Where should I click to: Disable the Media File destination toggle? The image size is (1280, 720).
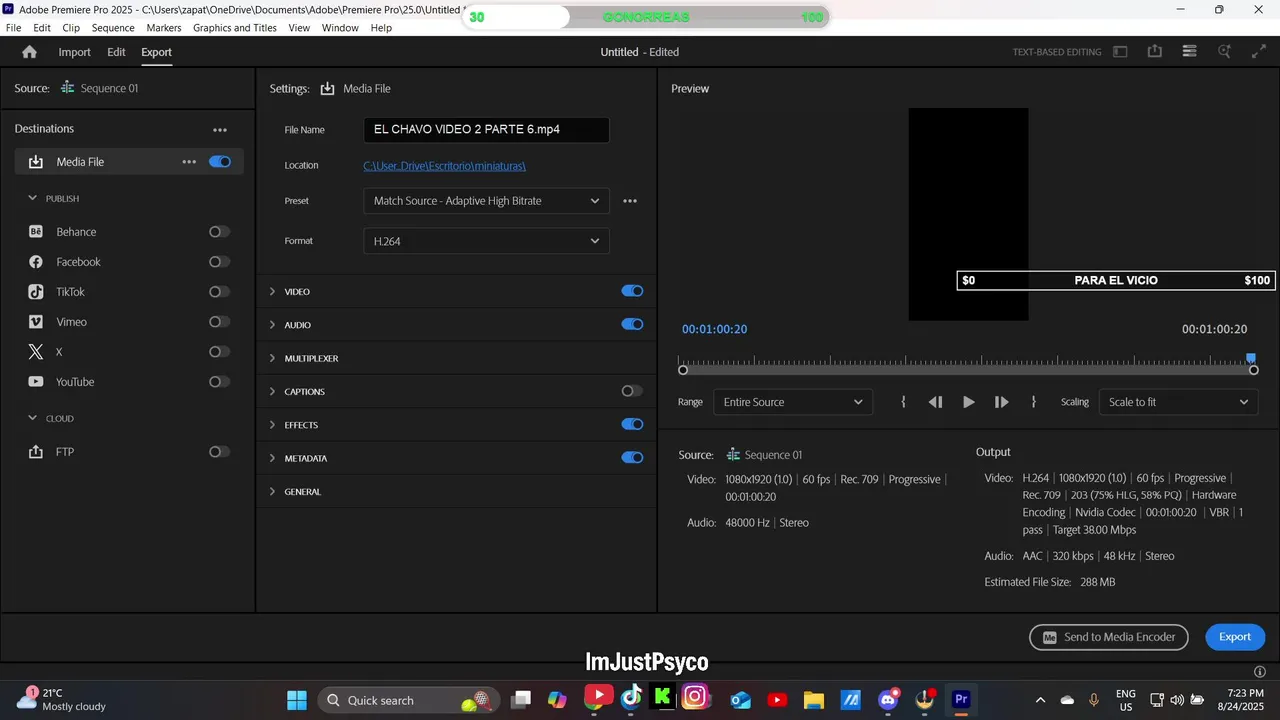click(x=220, y=162)
